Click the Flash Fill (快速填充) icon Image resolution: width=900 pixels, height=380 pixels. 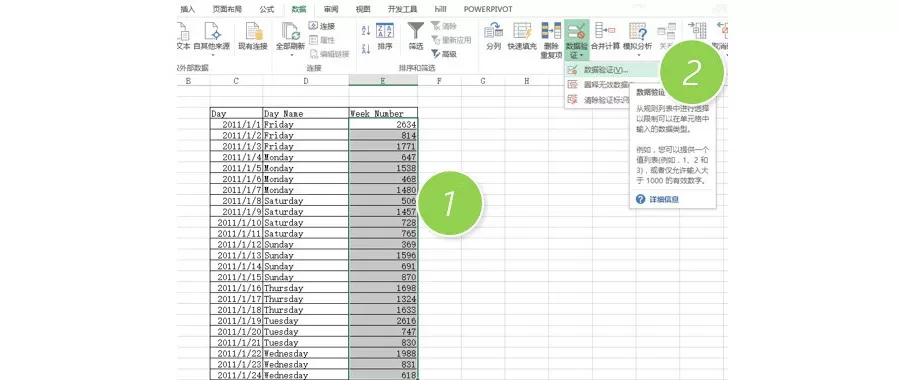pos(522,36)
